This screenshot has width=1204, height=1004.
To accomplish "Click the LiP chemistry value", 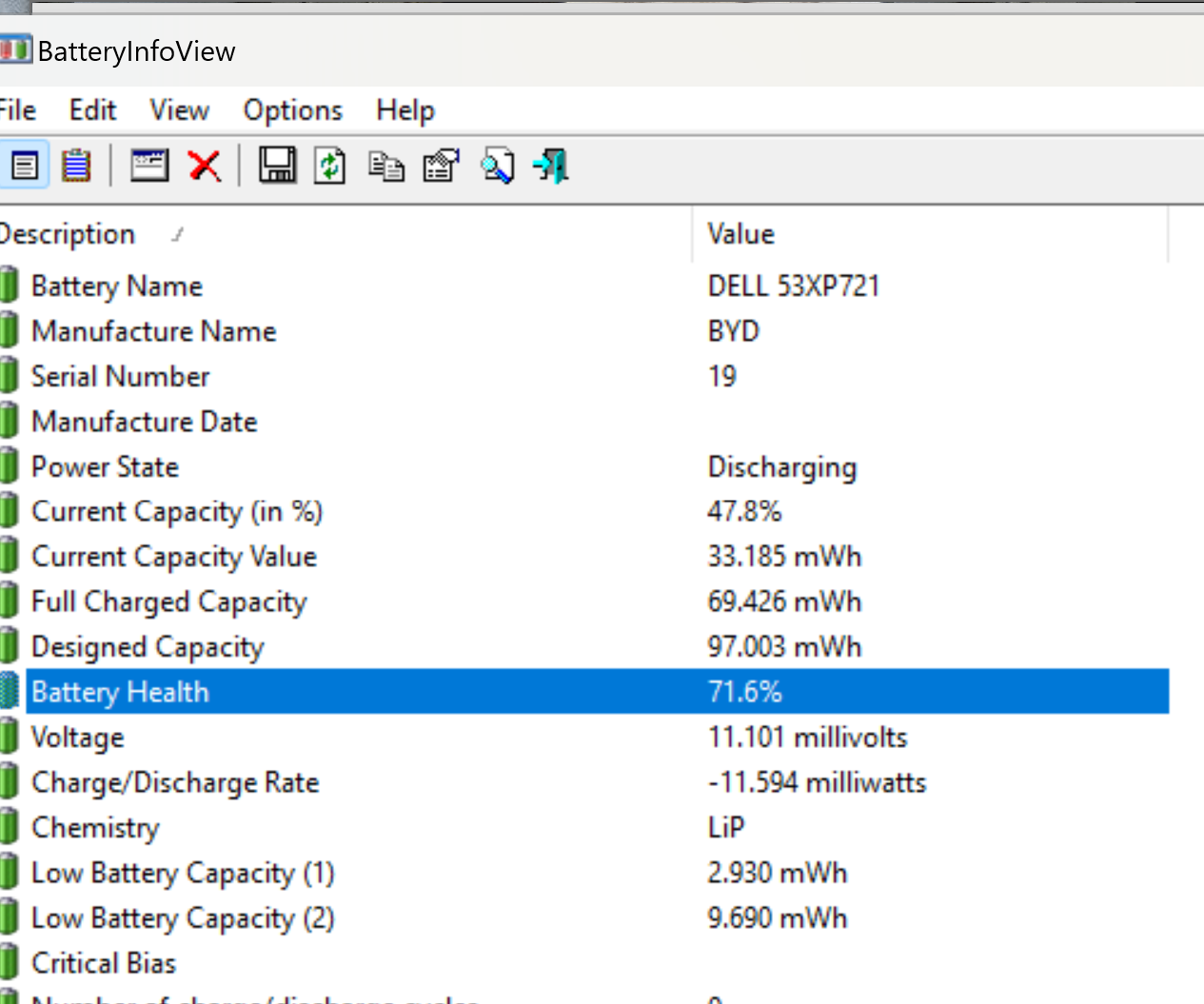I will (726, 828).
